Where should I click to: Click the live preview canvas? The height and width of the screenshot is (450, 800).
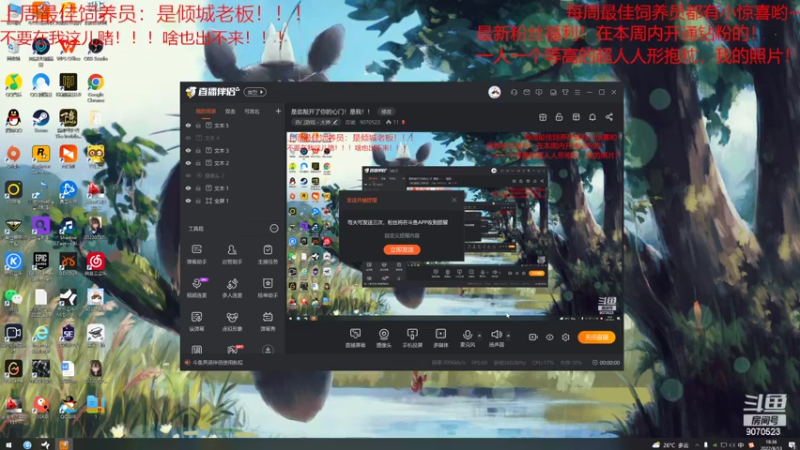click(x=454, y=227)
